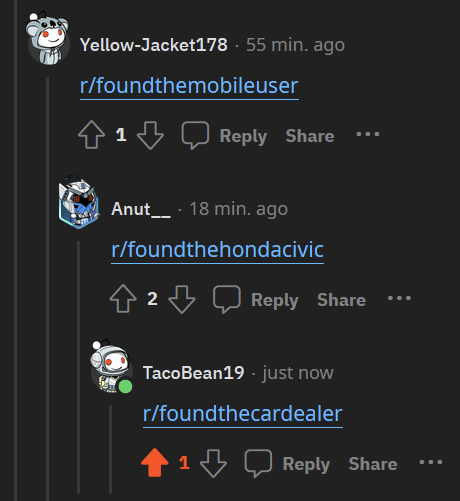This screenshot has width=460, height=501.
Task: Open the r/foundthemobileuser link
Action: coord(189,86)
